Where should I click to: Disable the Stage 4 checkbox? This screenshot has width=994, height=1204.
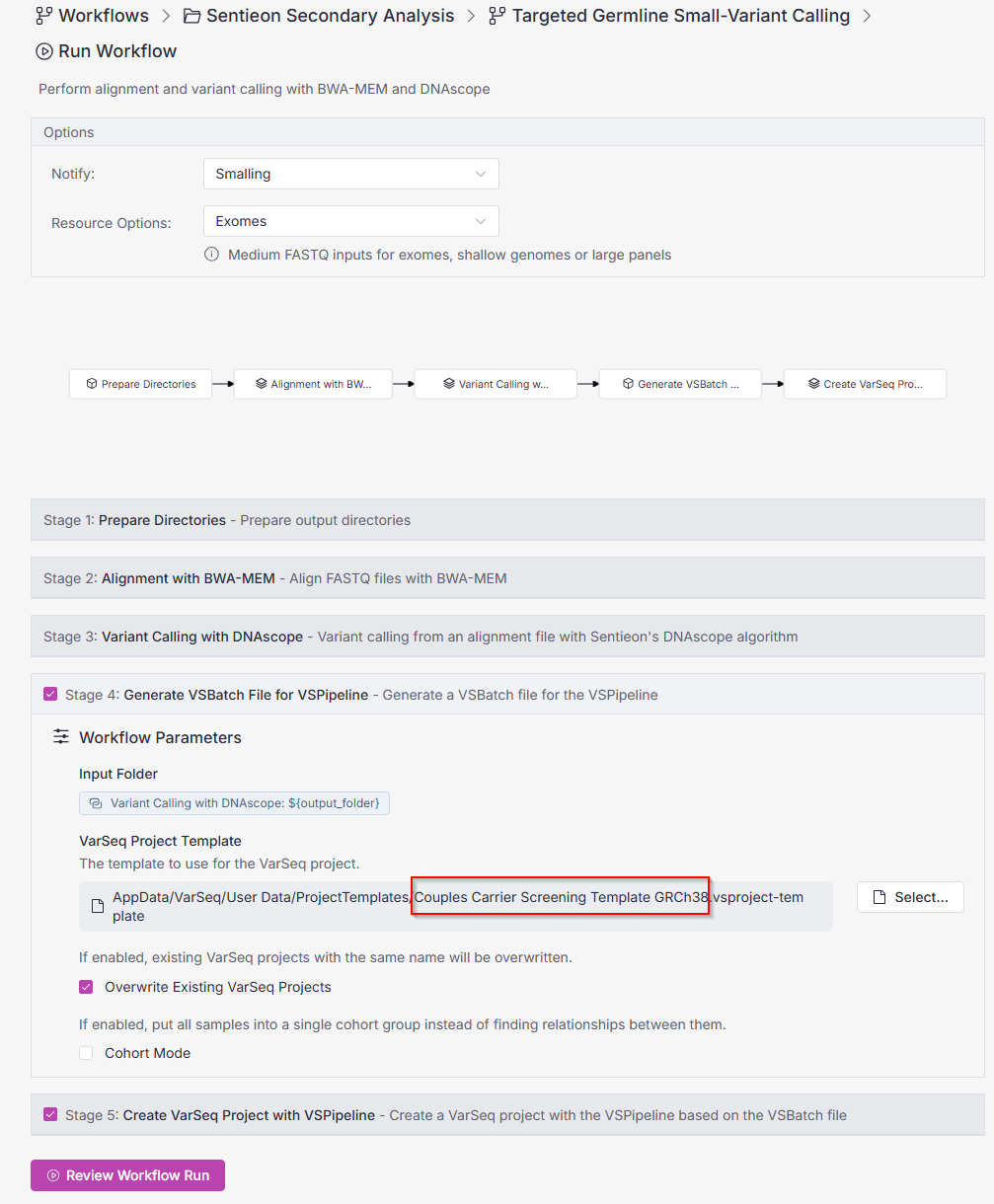click(x=50, y=695)
